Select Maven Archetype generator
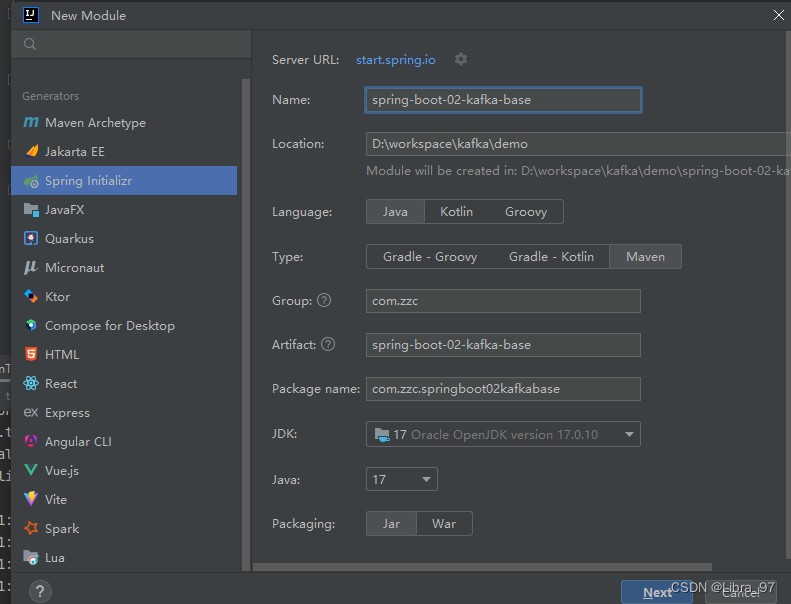The height and width of the screenshot is (604, 791). pos(124,122)
